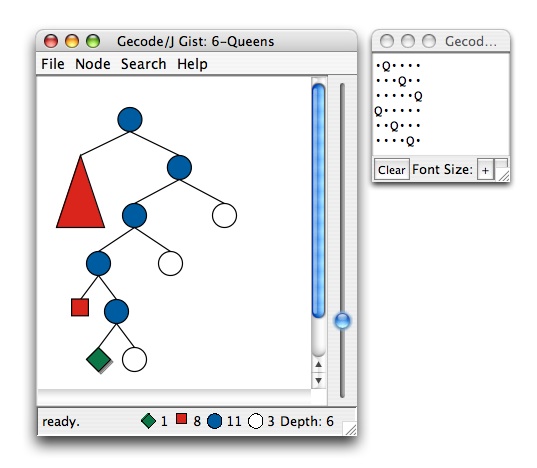The width and height of the screenshot is (537, 468).
Task: Click the scrollbar down arrow
Action: click(319, 380)
